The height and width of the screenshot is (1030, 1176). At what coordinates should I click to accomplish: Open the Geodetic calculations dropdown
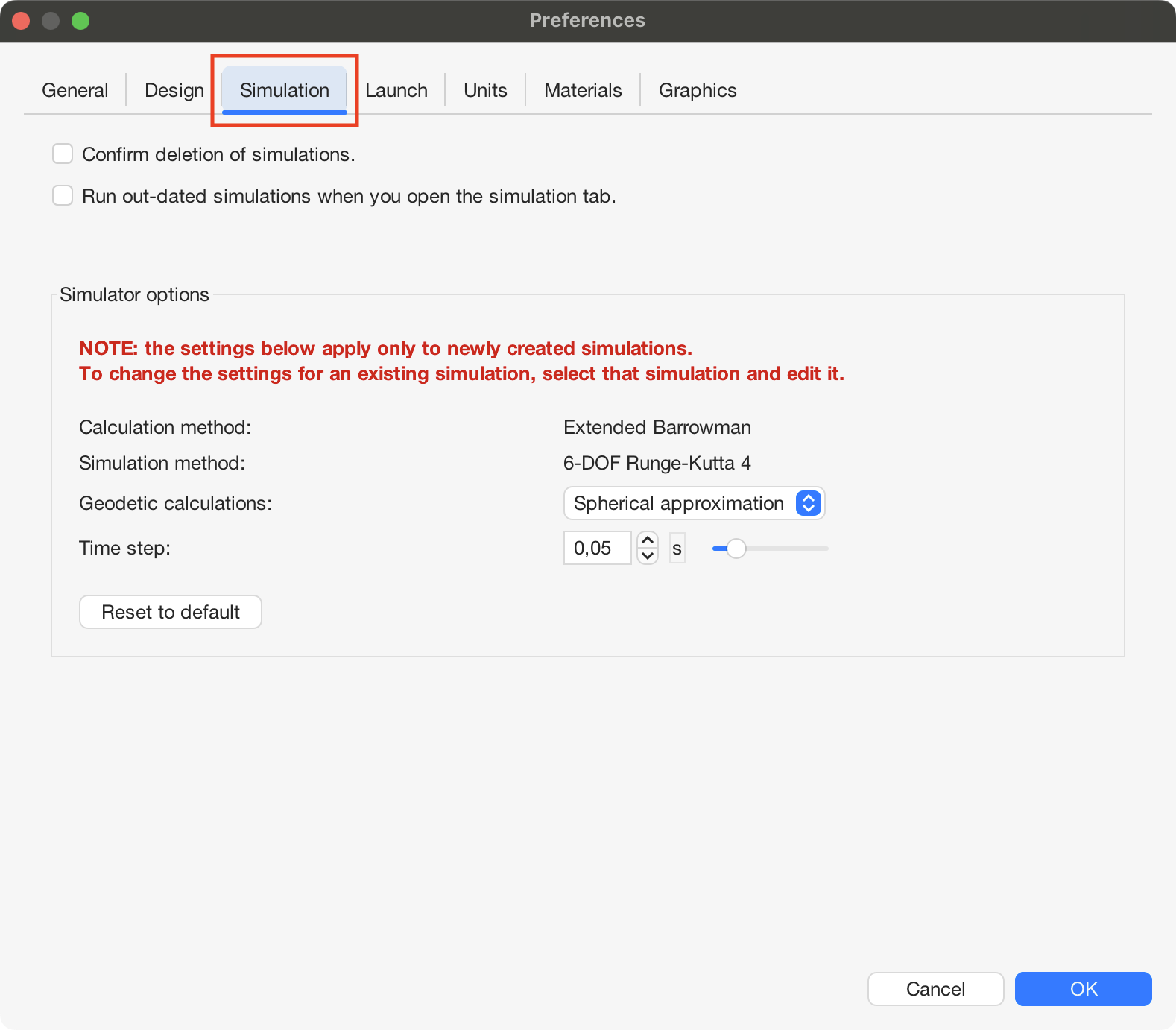coord(694,504)
